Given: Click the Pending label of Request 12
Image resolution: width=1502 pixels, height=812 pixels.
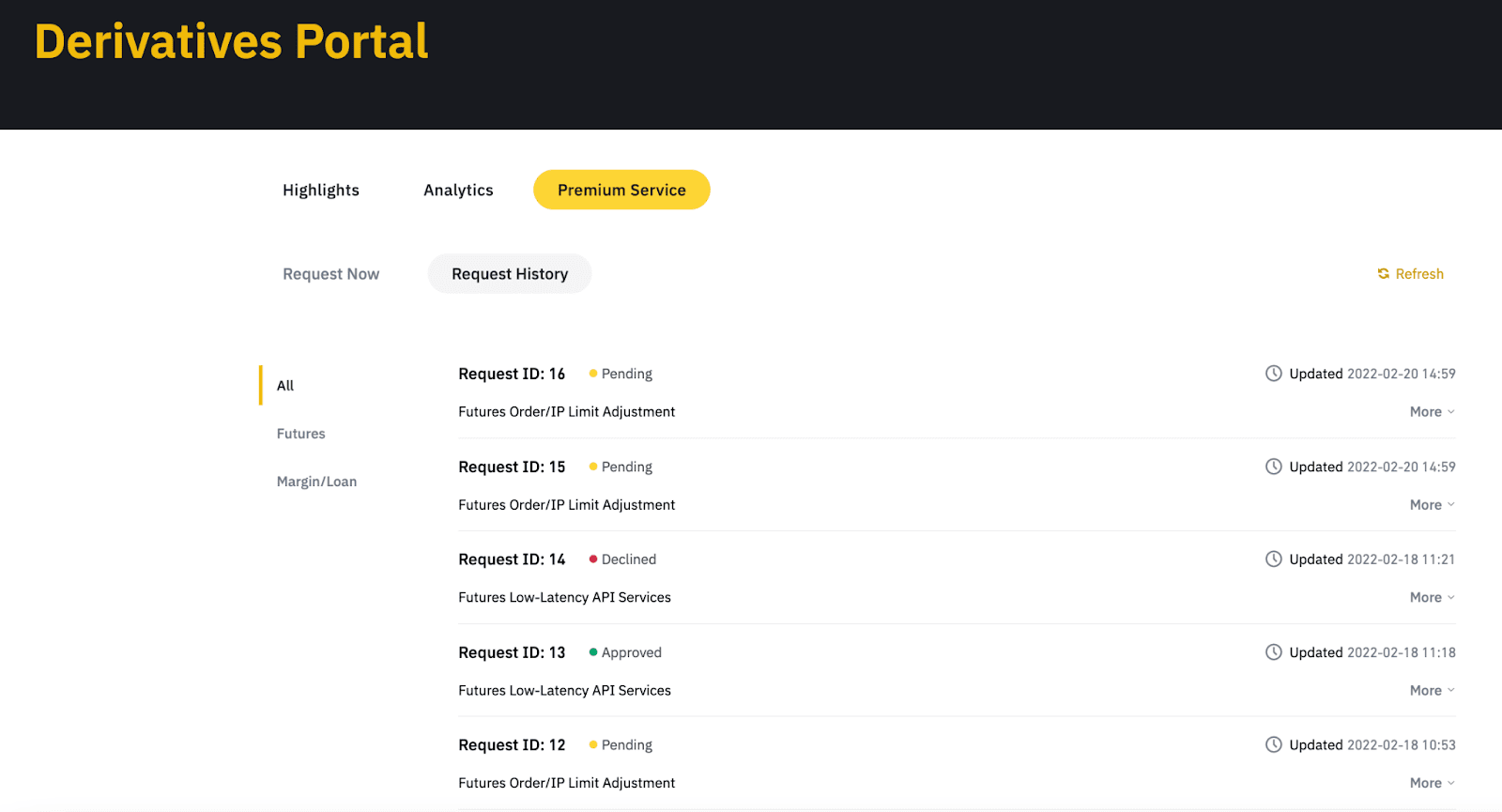Looking at the screenshot, I should (627, 745).
